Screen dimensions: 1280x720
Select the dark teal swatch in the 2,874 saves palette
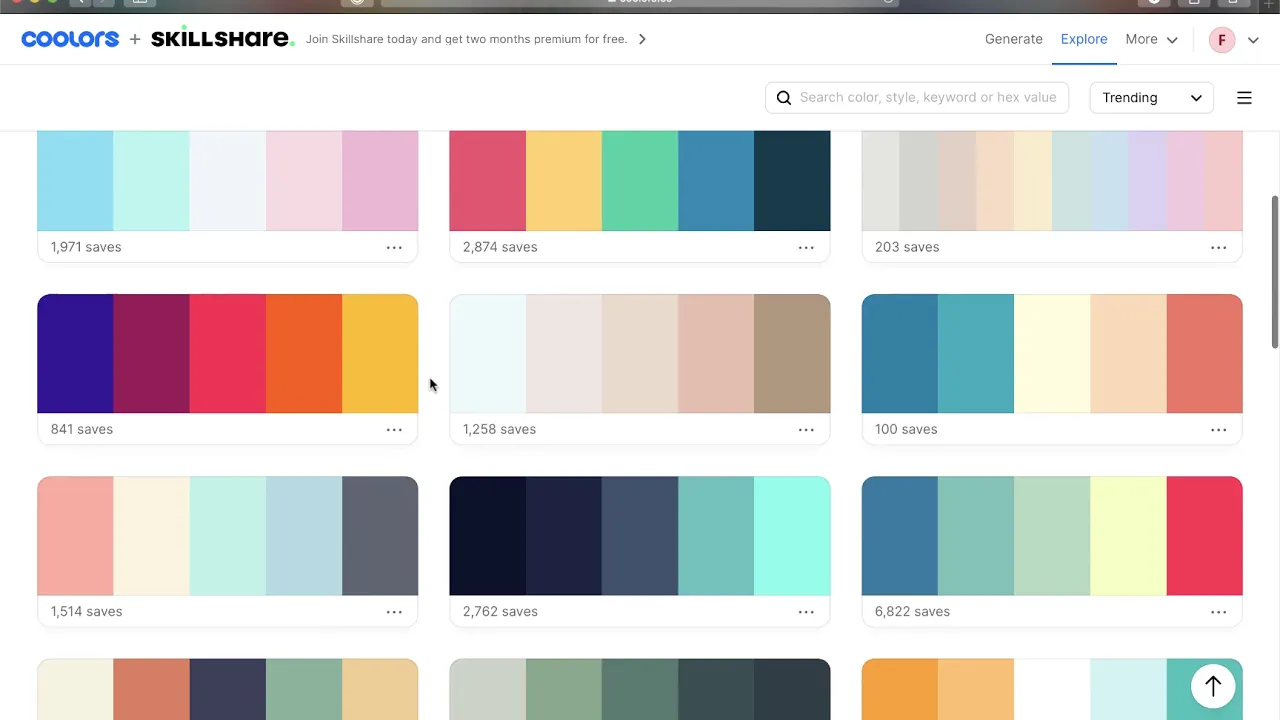792,181
